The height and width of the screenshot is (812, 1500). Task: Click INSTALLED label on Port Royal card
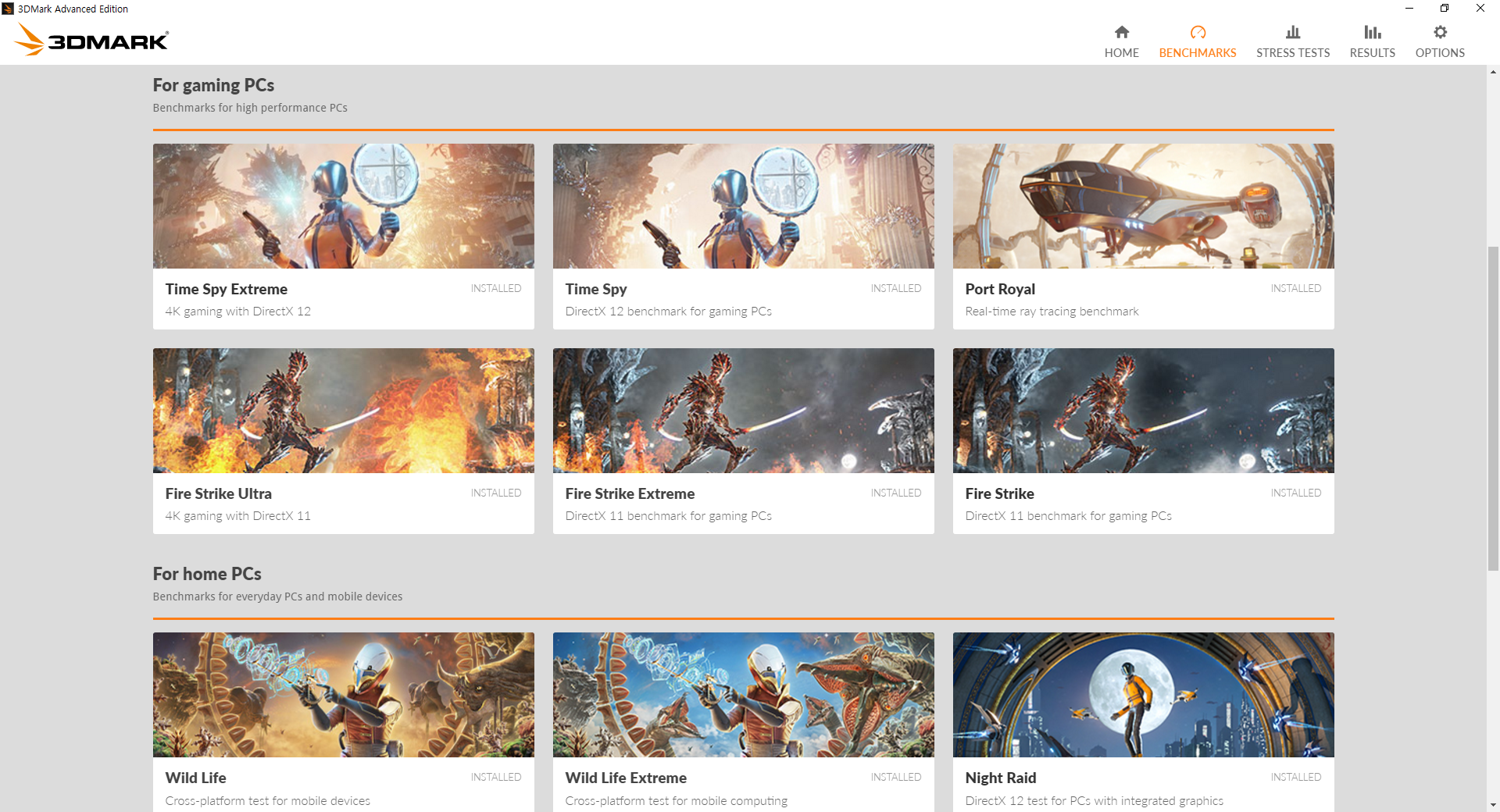coord(1296,289)
